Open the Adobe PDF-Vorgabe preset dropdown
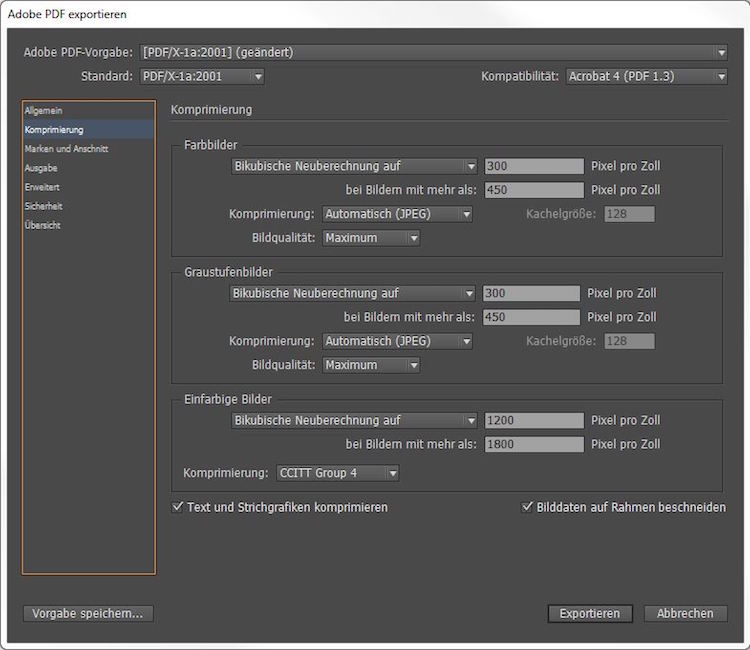The width and height of the screenshot is (750, 650). 433,53
